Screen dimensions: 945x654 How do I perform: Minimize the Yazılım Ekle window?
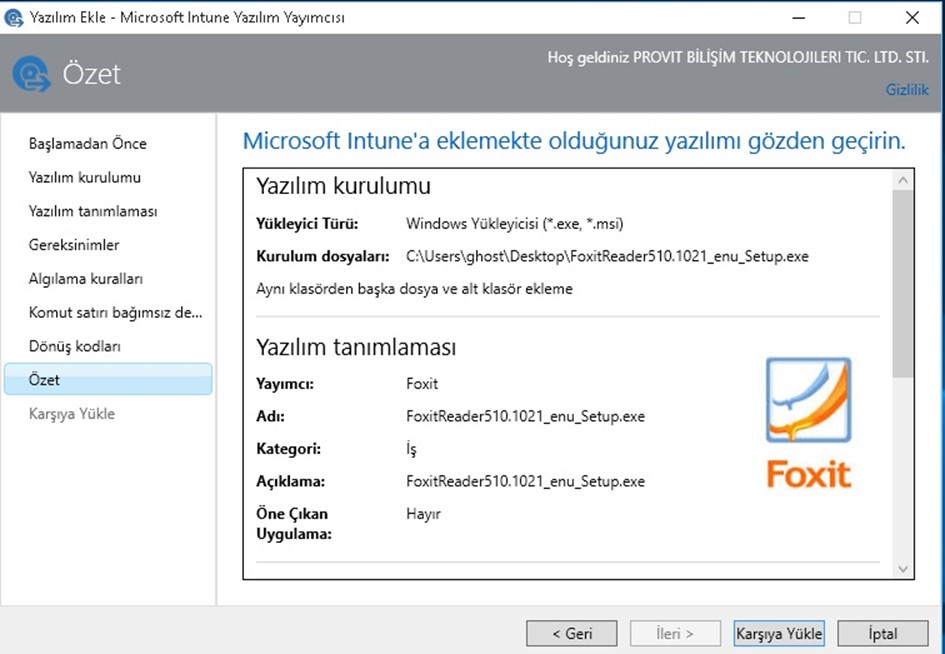799,17
